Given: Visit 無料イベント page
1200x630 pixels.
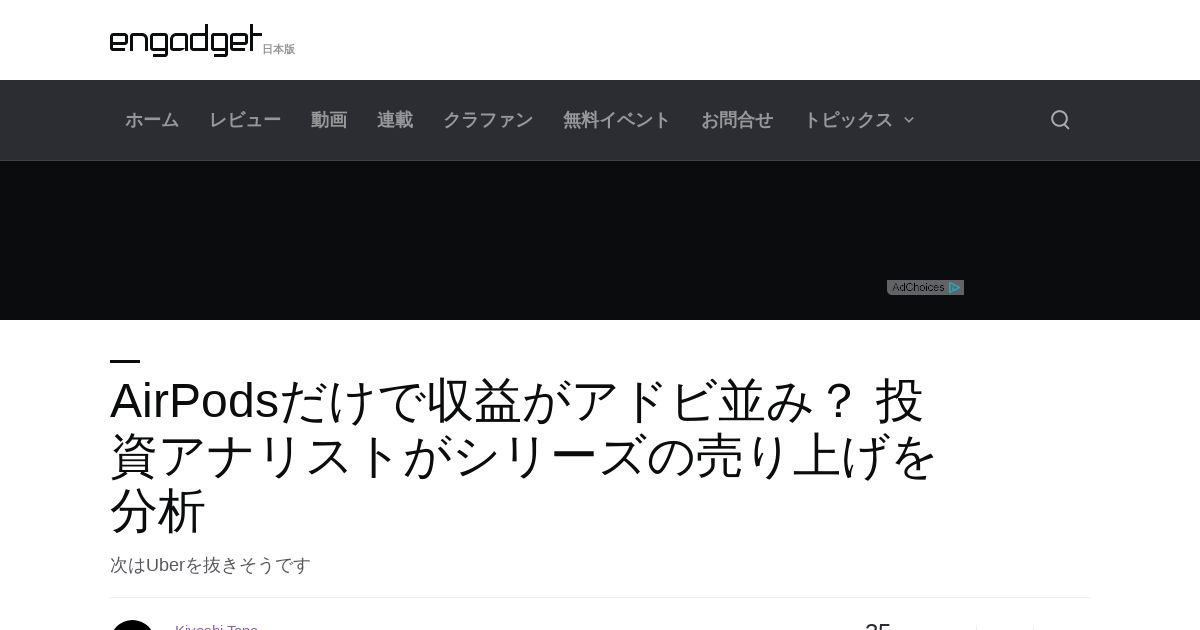Looking at the screenshot, I should pos(617,120).
